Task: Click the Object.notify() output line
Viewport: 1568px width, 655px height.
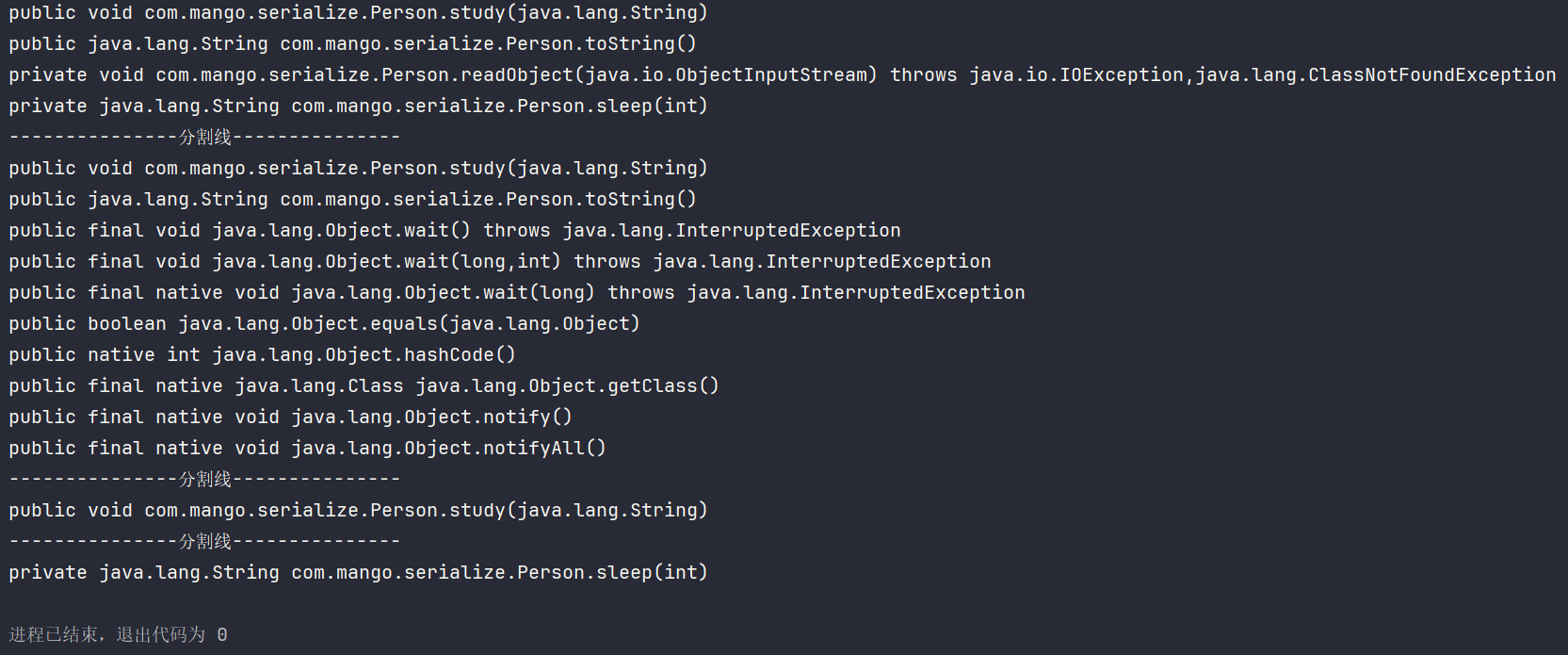Action: (290, 418)
